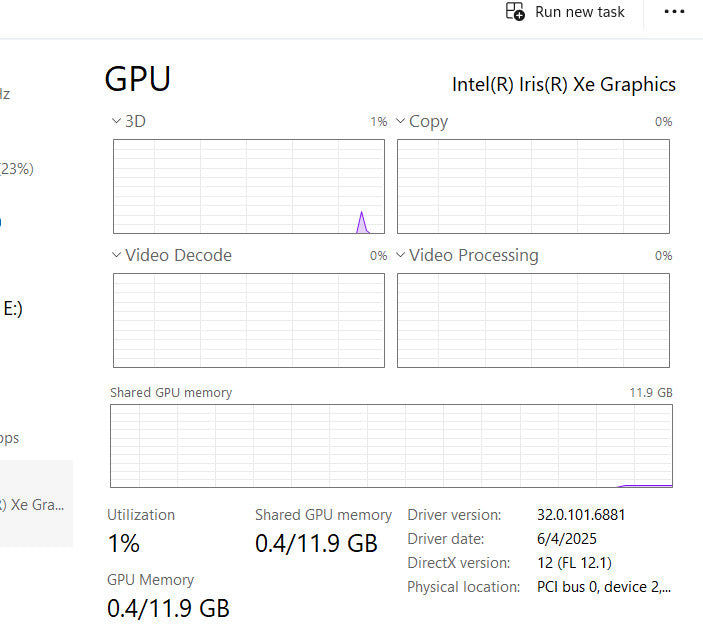Click the Shared GPU memory graph
The width and height of the screenshot is (703, 642).
pos(390,446)
